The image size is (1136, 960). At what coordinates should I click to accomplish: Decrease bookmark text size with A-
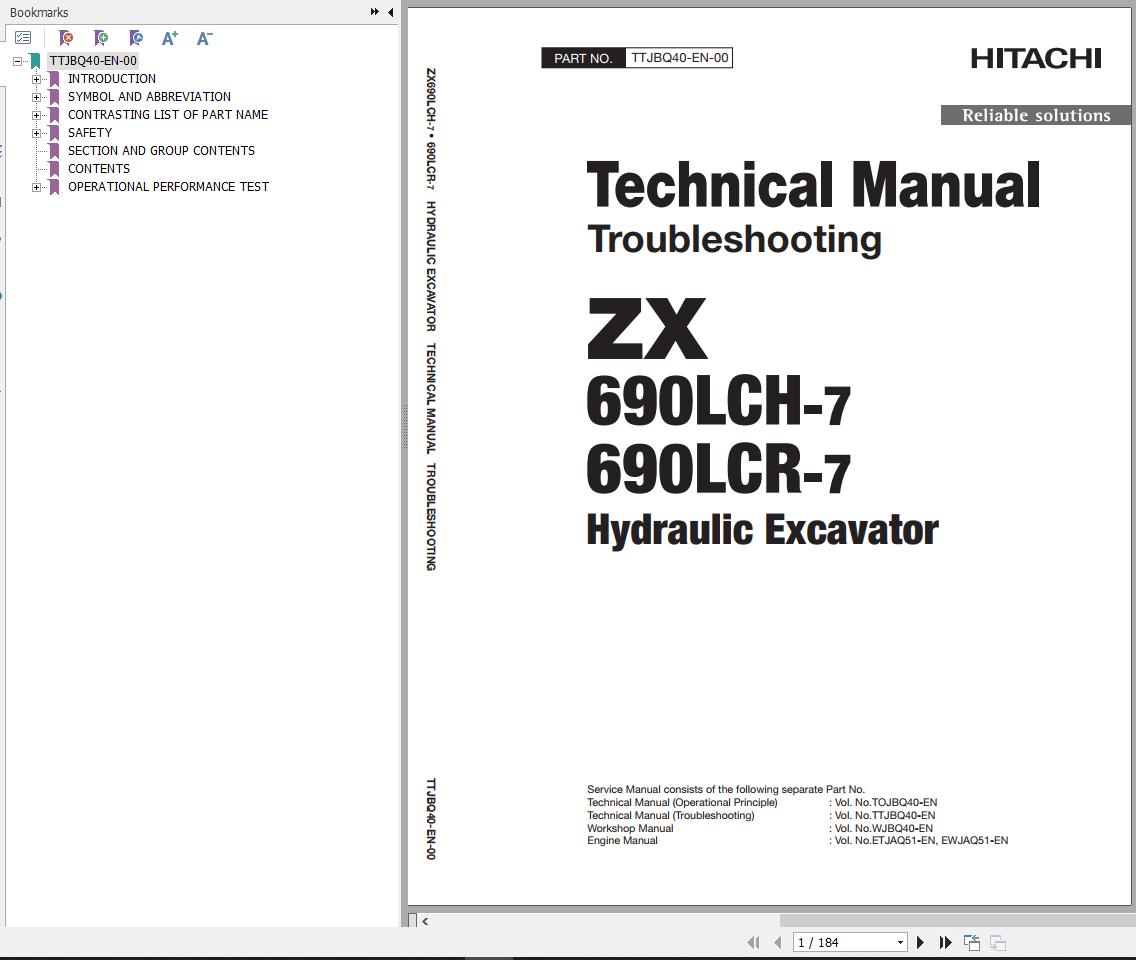[x=204, y=38]
